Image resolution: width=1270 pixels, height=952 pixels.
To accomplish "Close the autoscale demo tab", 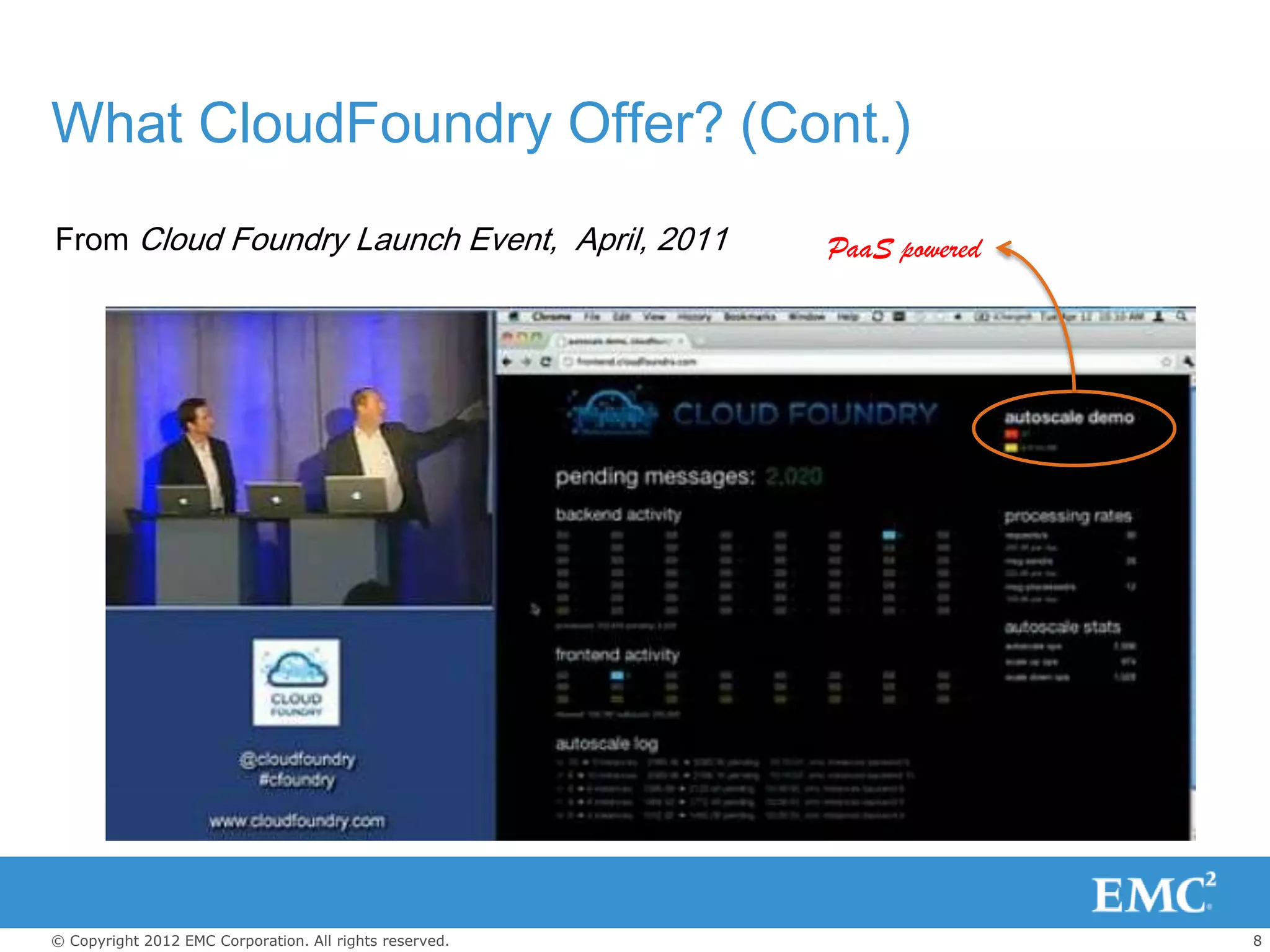I will [x=680, y=341].
